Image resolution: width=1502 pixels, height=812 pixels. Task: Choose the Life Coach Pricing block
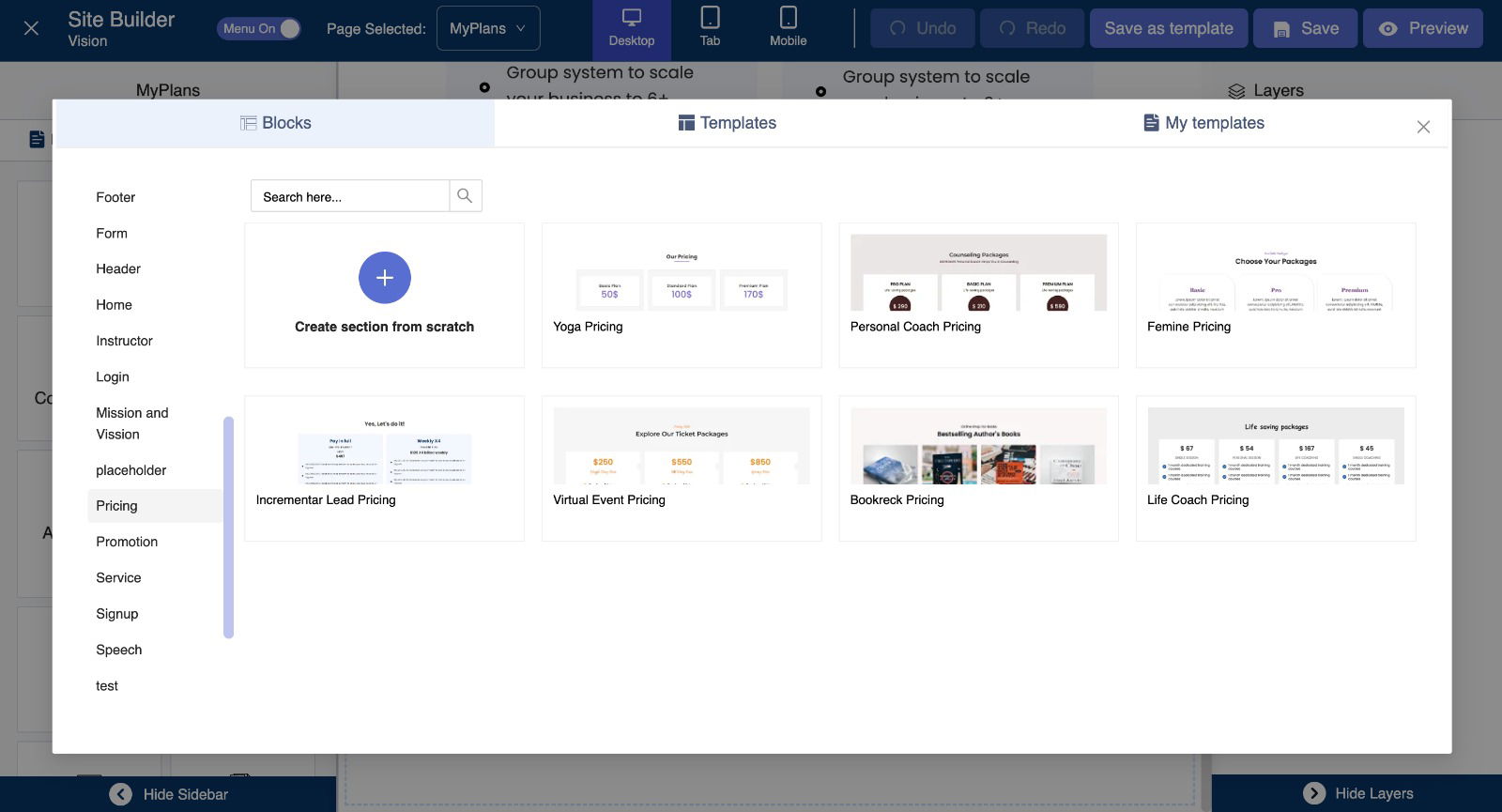(x=1275, y=447)
